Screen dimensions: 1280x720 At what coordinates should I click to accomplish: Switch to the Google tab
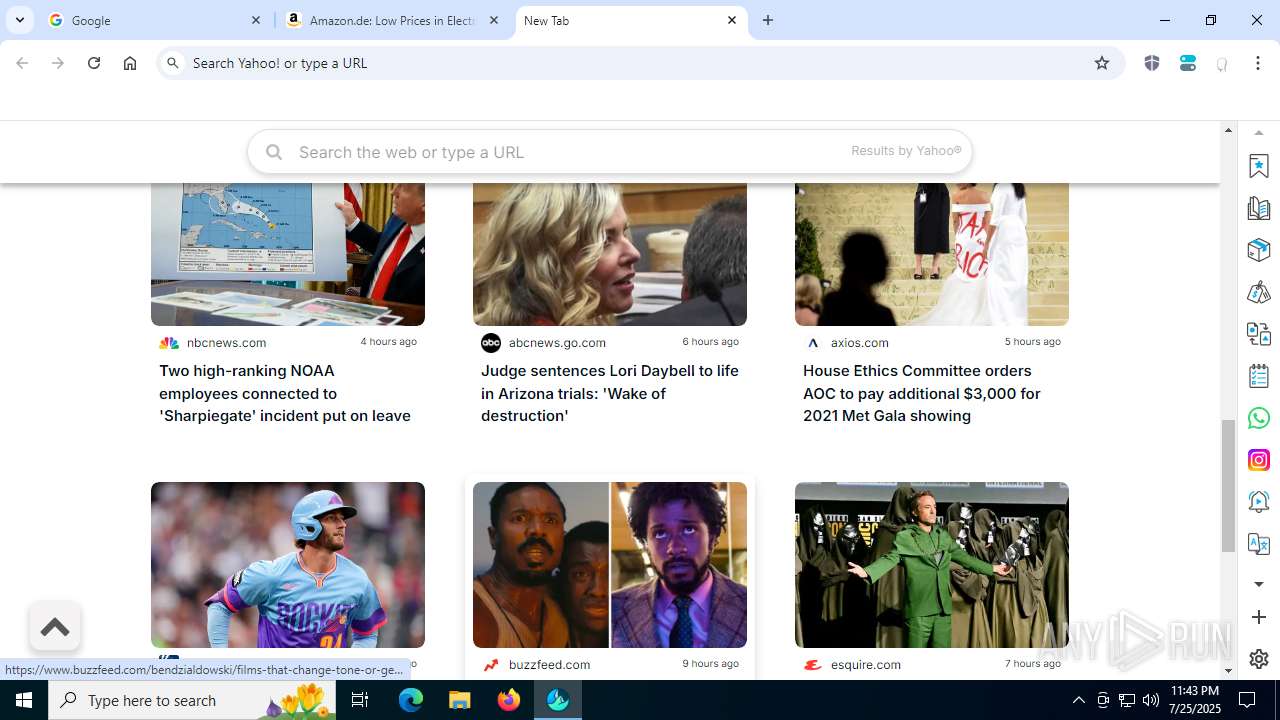point(155,20)
